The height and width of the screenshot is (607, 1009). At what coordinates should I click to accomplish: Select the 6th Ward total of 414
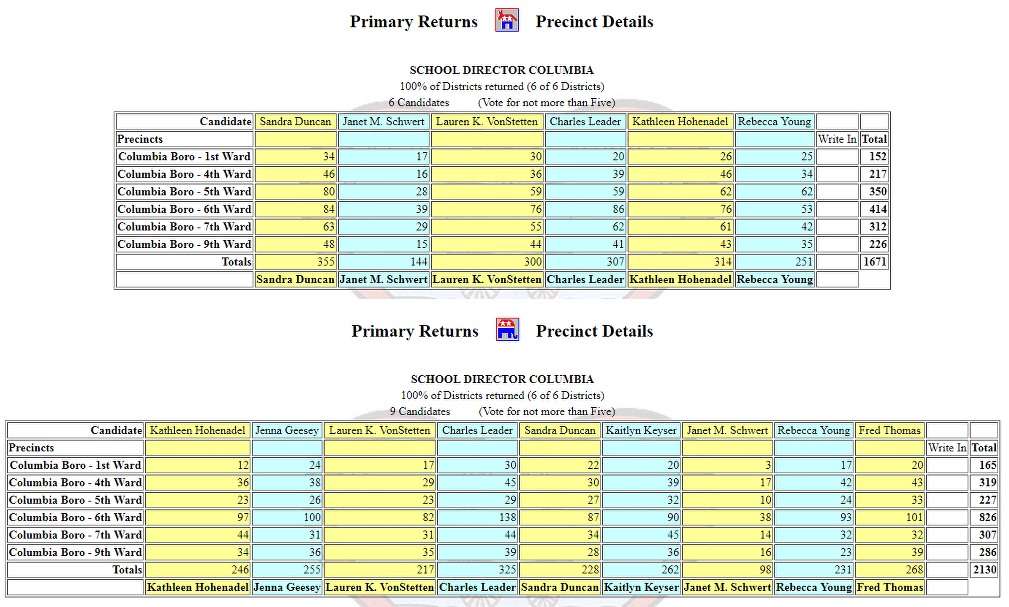(874, 209)
